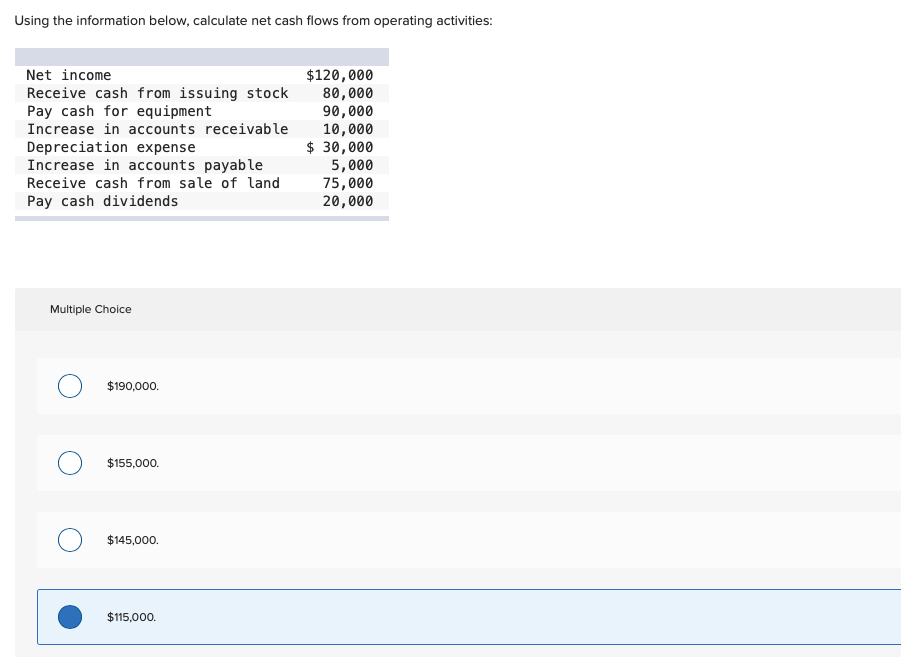Click the $115,000 answer text
901x657 pixels.
[131, 617]
